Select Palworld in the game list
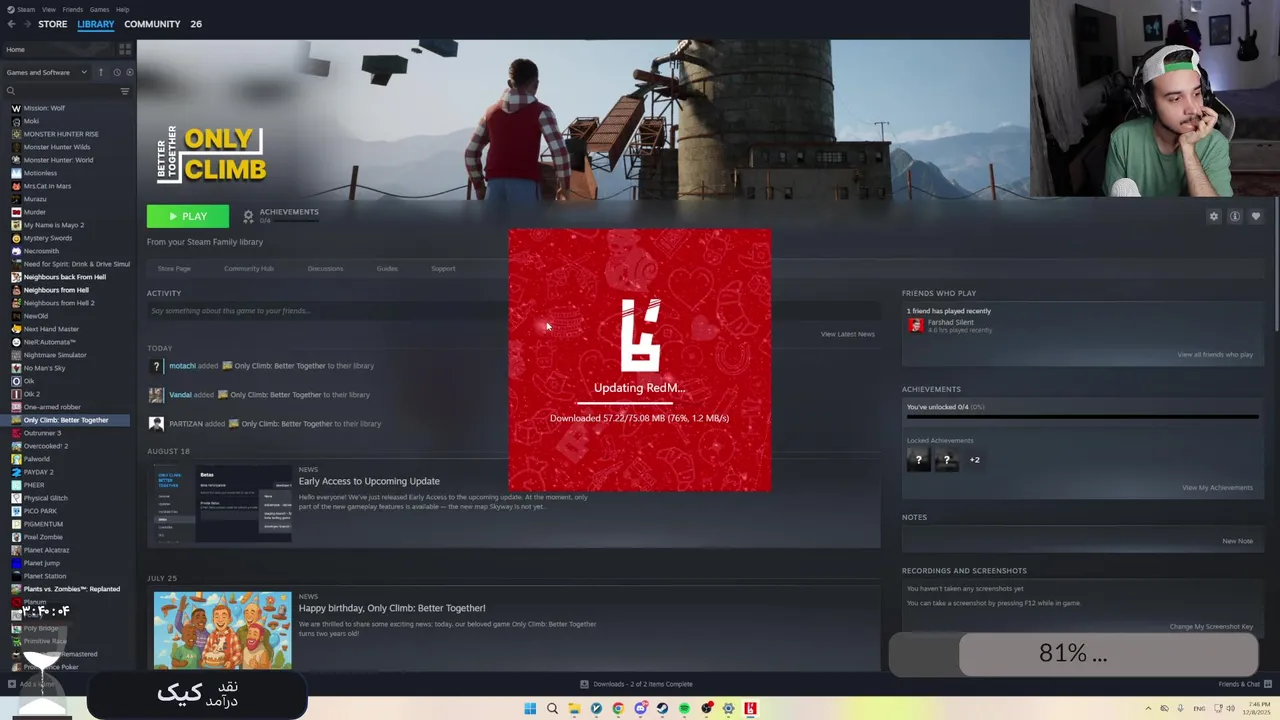The width and height of the screenshot is (1280, 720). pyautogui.click(x=36, y=459)
